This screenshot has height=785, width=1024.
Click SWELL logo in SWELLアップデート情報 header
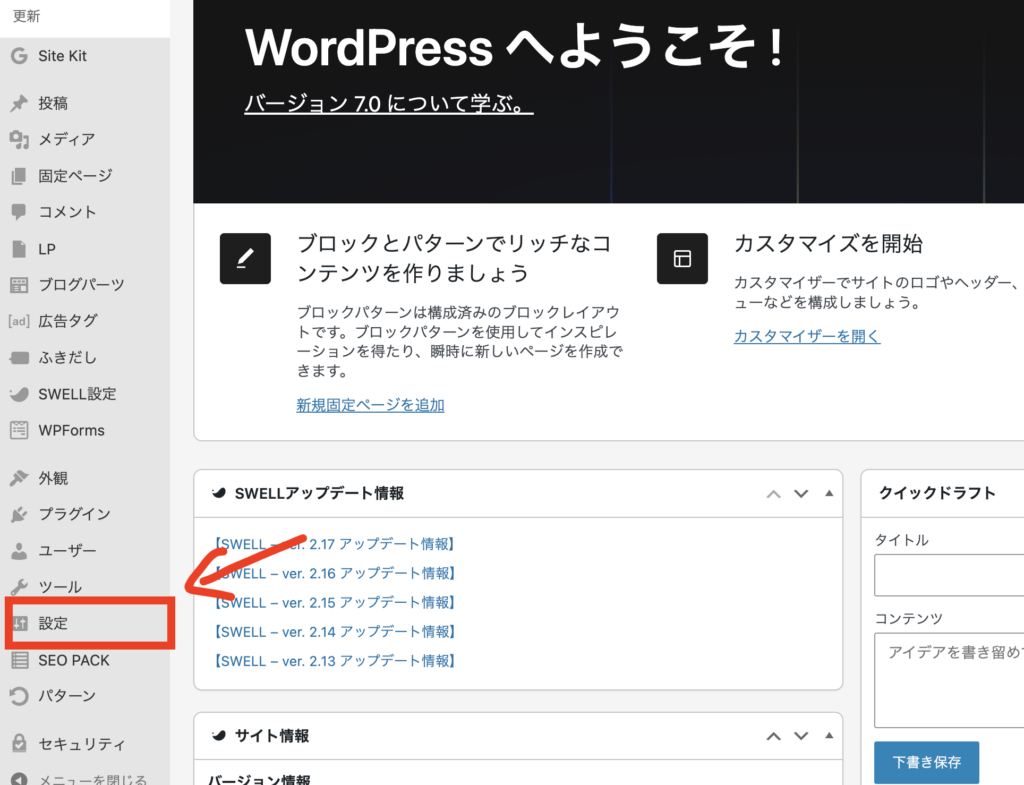click(x=219, y=493)
